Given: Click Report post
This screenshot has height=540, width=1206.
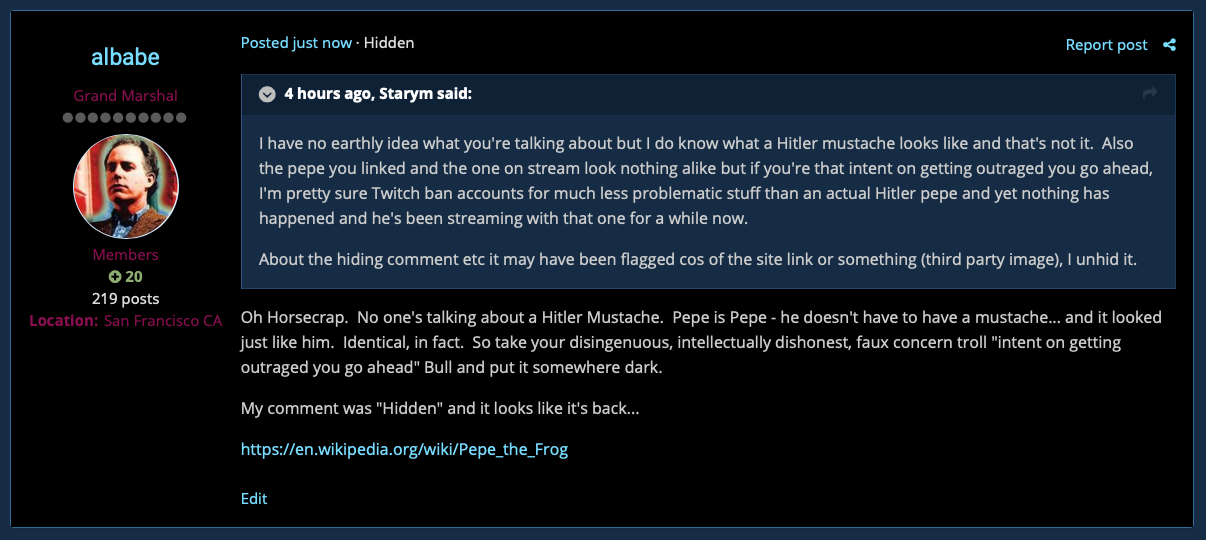Looking at the screenshot, I should [1106, 45].
